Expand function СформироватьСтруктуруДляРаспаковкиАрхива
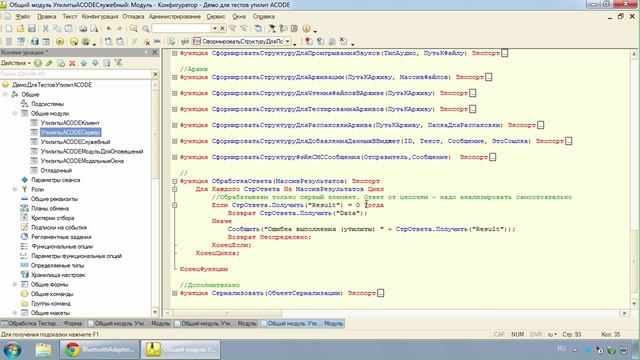 point(175,125)
